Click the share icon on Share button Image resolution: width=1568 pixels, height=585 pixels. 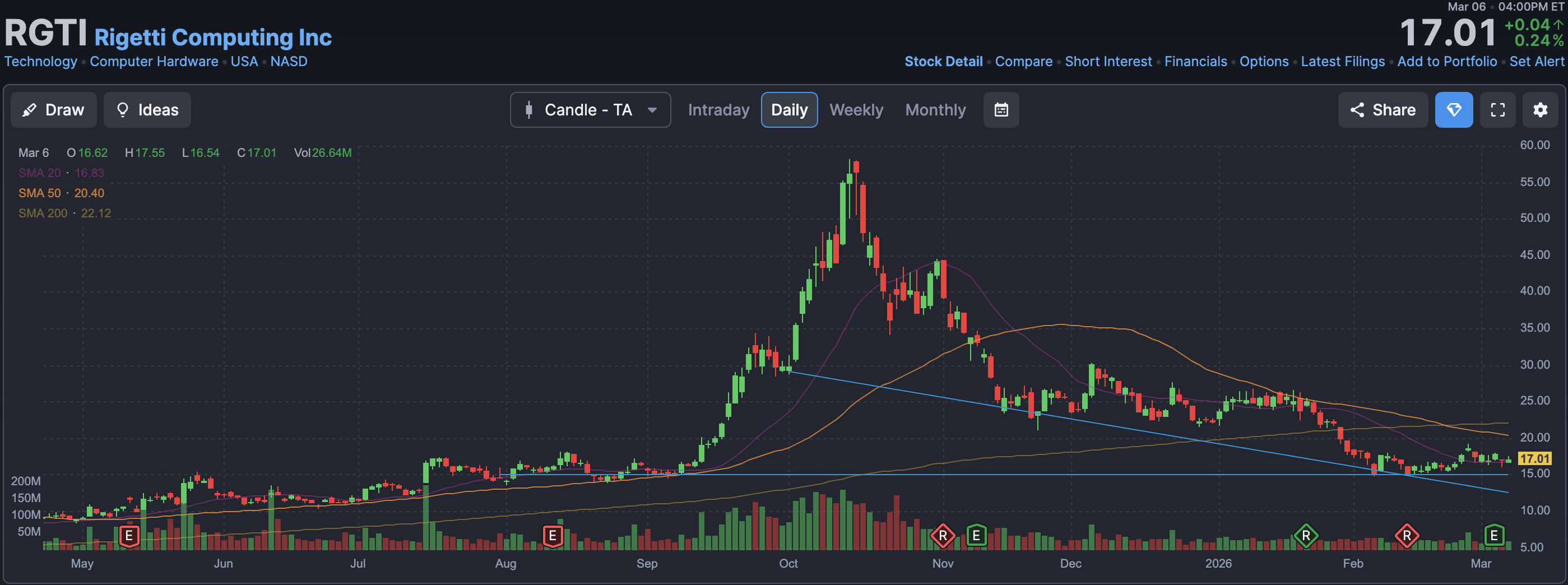pos(1357,110)
